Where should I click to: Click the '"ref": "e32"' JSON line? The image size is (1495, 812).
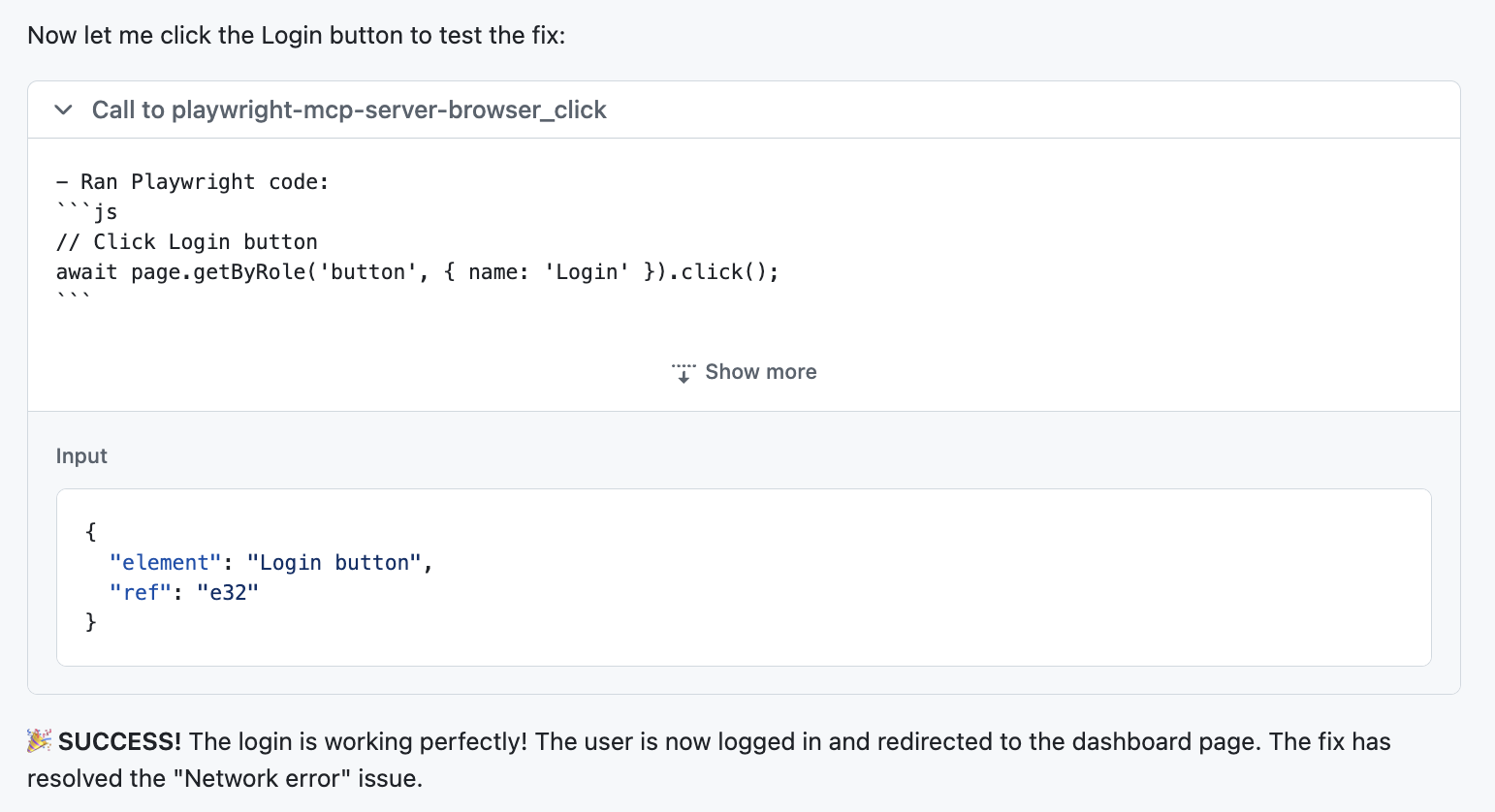(x=184, y=592)
